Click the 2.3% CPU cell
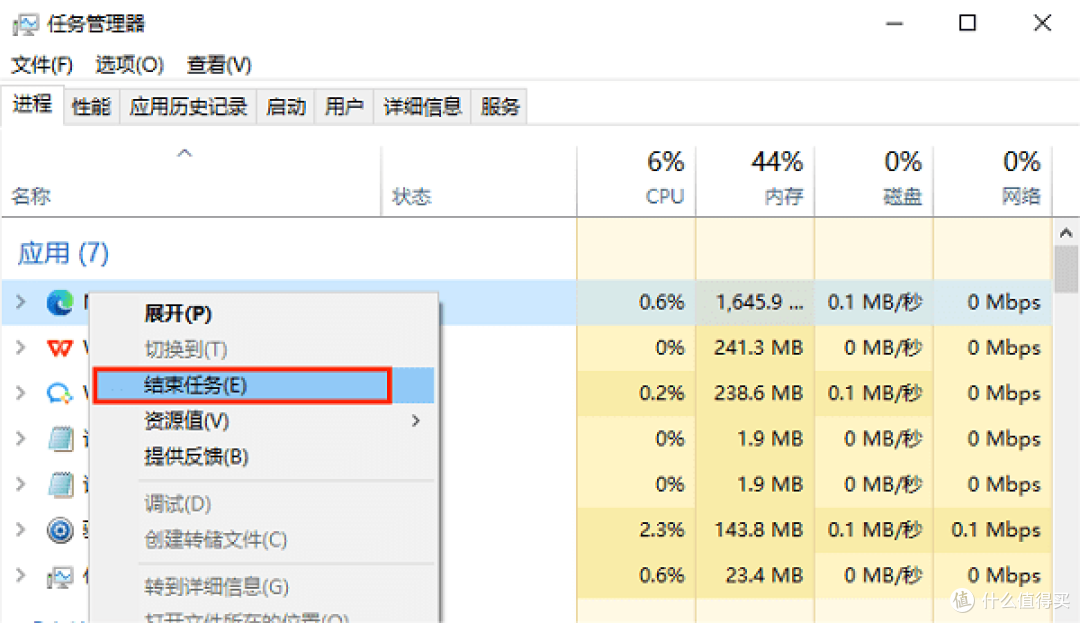 (x=636, y=529)
